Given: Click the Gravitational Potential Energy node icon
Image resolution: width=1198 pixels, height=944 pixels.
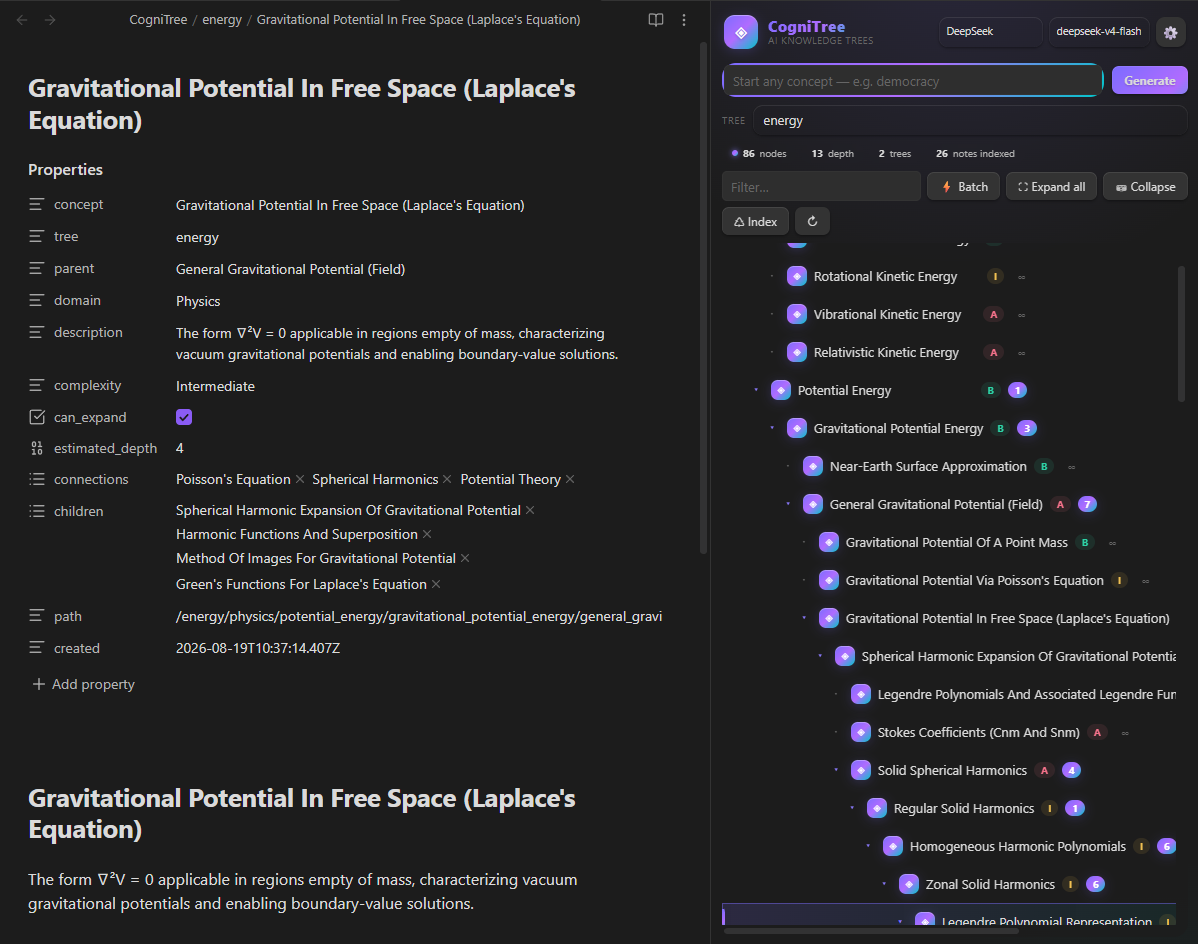Looking at the screenshot, I should (797, 428).
